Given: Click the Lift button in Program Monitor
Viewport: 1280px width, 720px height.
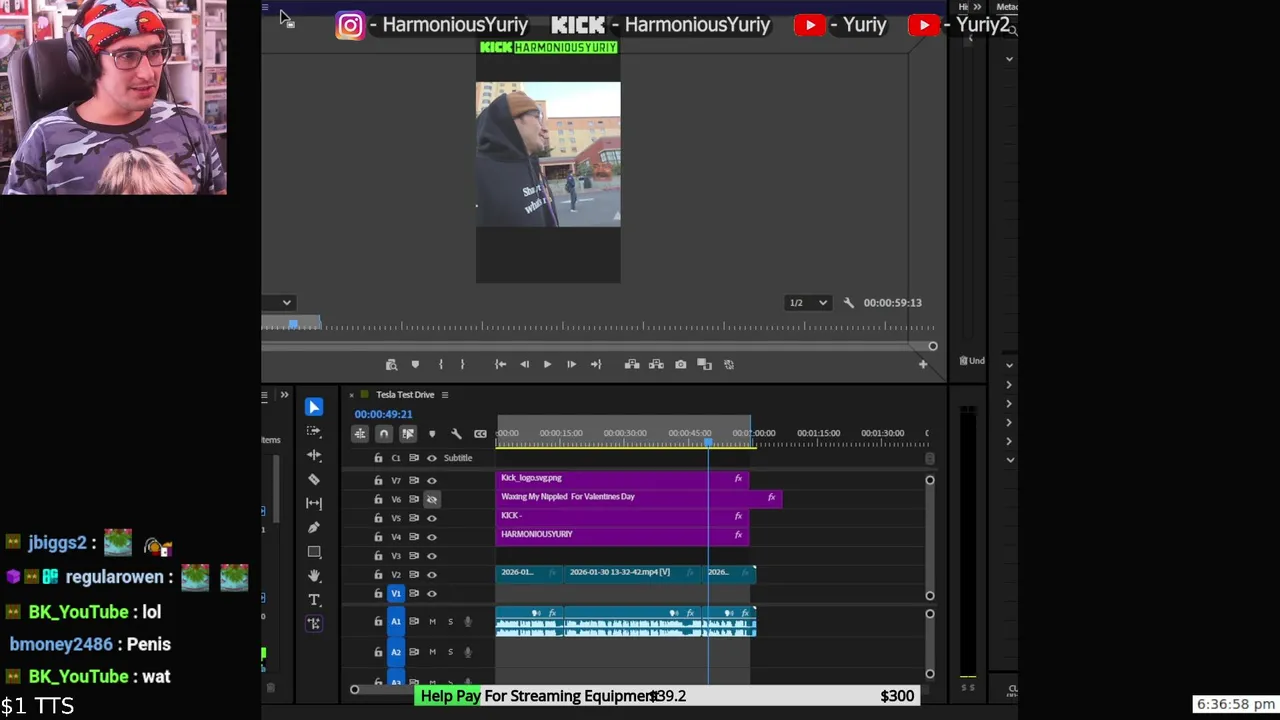Looking at the screenshot, I should (x=632, y=364).
